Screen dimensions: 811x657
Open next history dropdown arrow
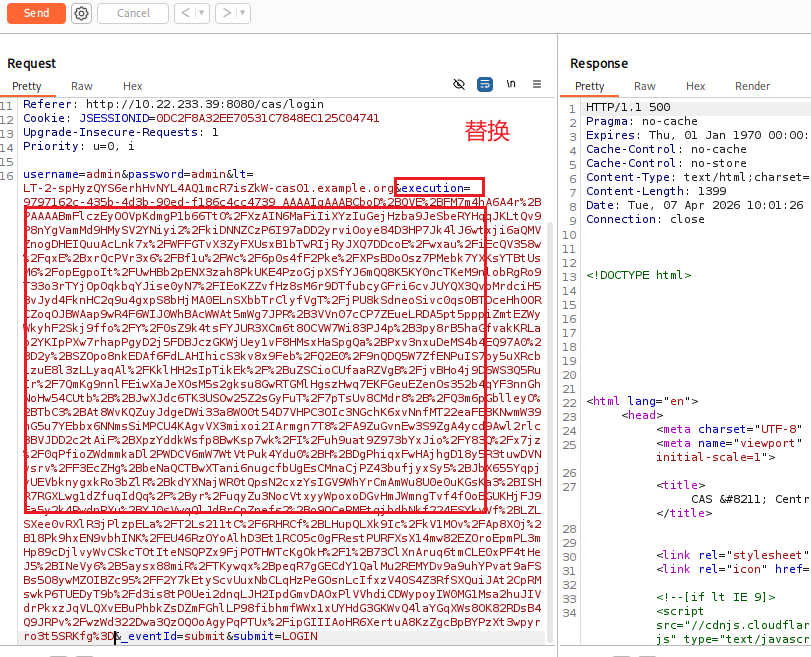243,13
